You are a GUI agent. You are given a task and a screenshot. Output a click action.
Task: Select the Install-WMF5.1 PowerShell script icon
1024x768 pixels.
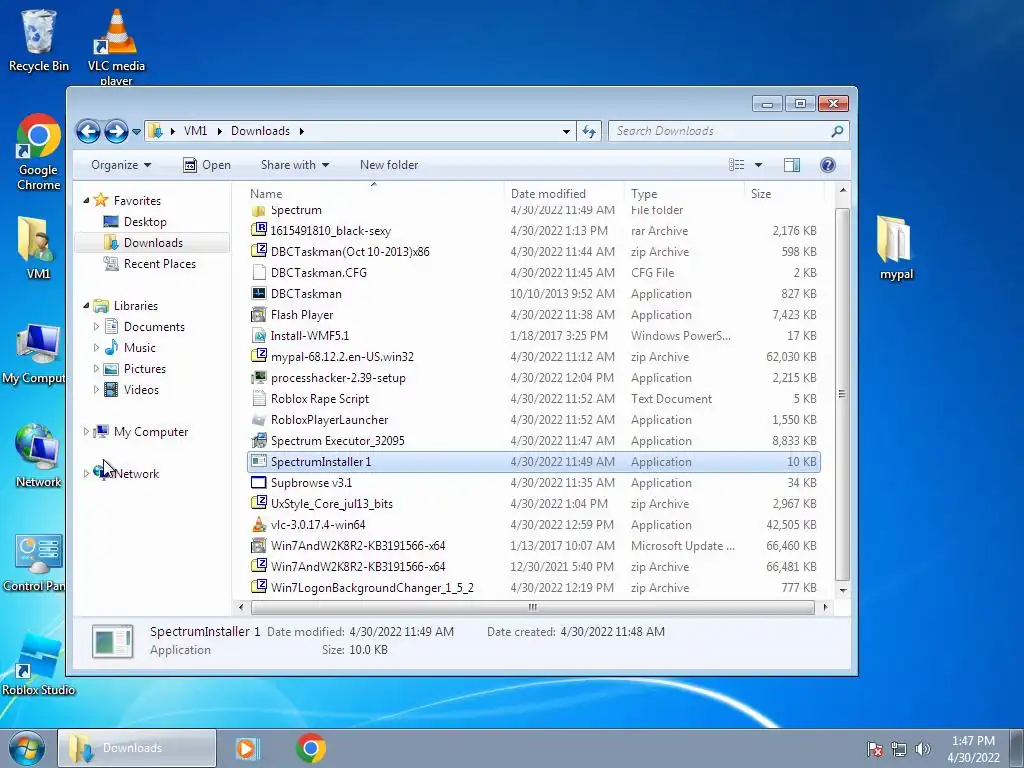coord(259,336)
